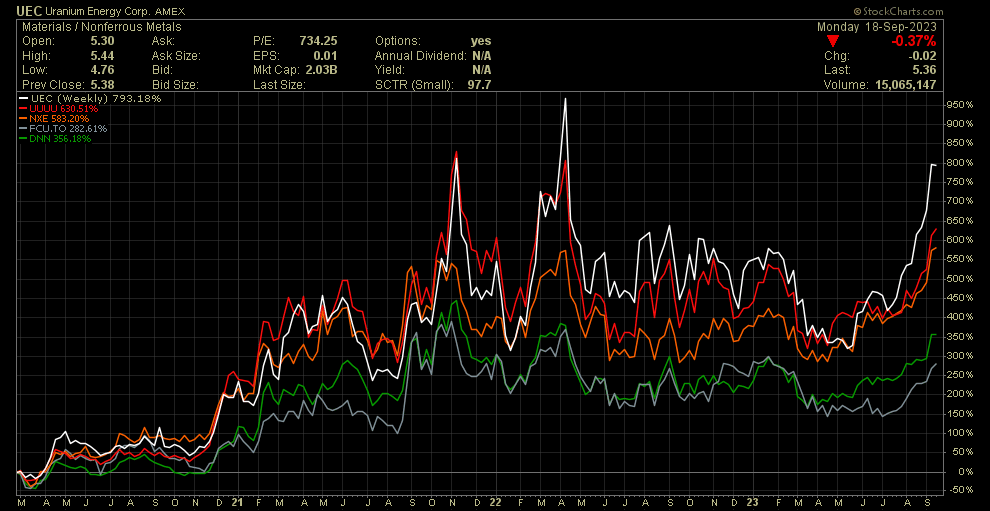Click the Materials / Nonferrous Metals sector text
Viewport: 990px width, 511px height.
point(102,27)
